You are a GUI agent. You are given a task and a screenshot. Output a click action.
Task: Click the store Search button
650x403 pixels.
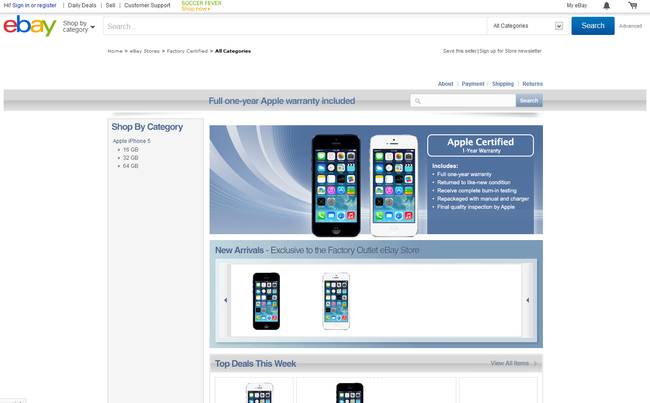tap(529, 100)
